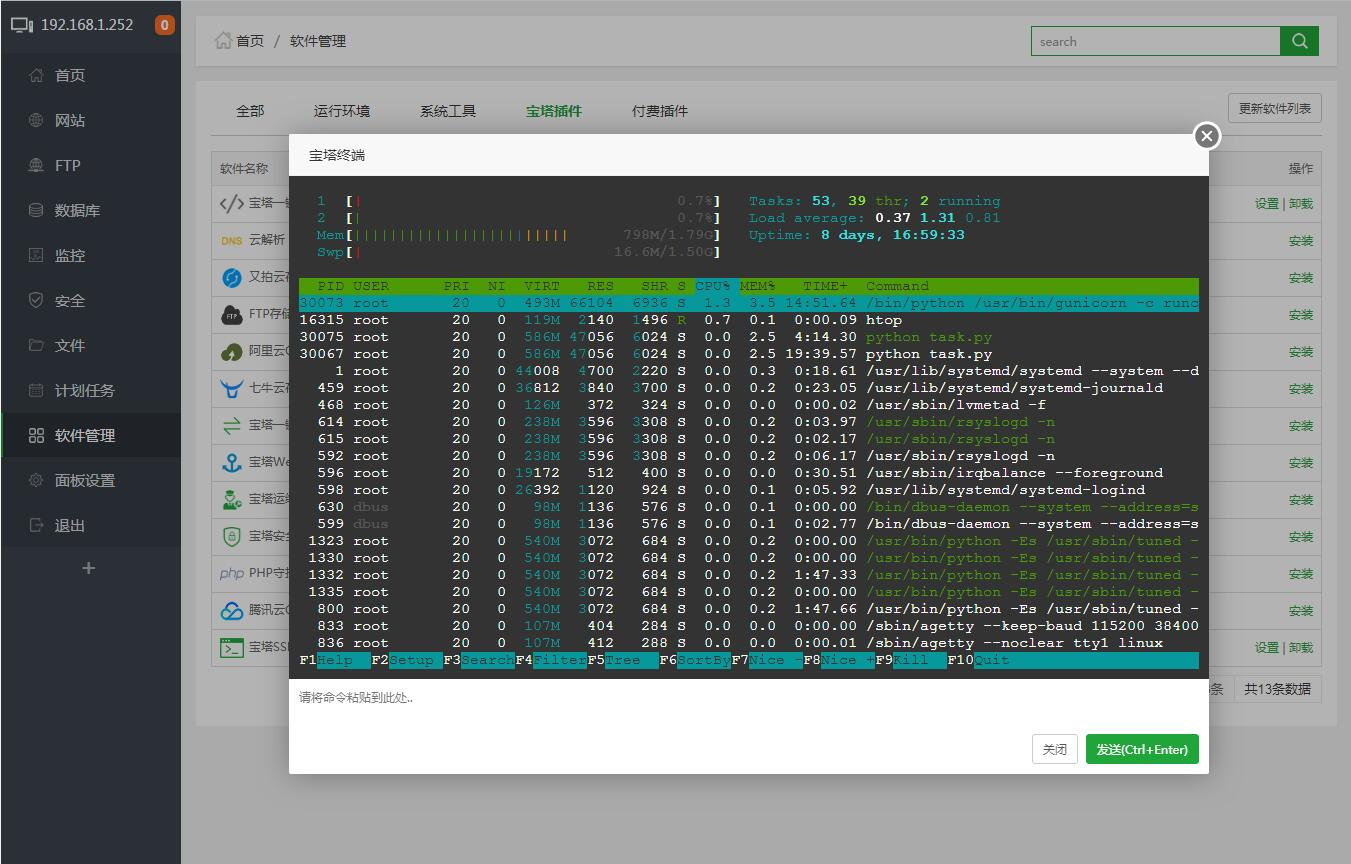Expand the + item in the sidebar

[88, 567]
